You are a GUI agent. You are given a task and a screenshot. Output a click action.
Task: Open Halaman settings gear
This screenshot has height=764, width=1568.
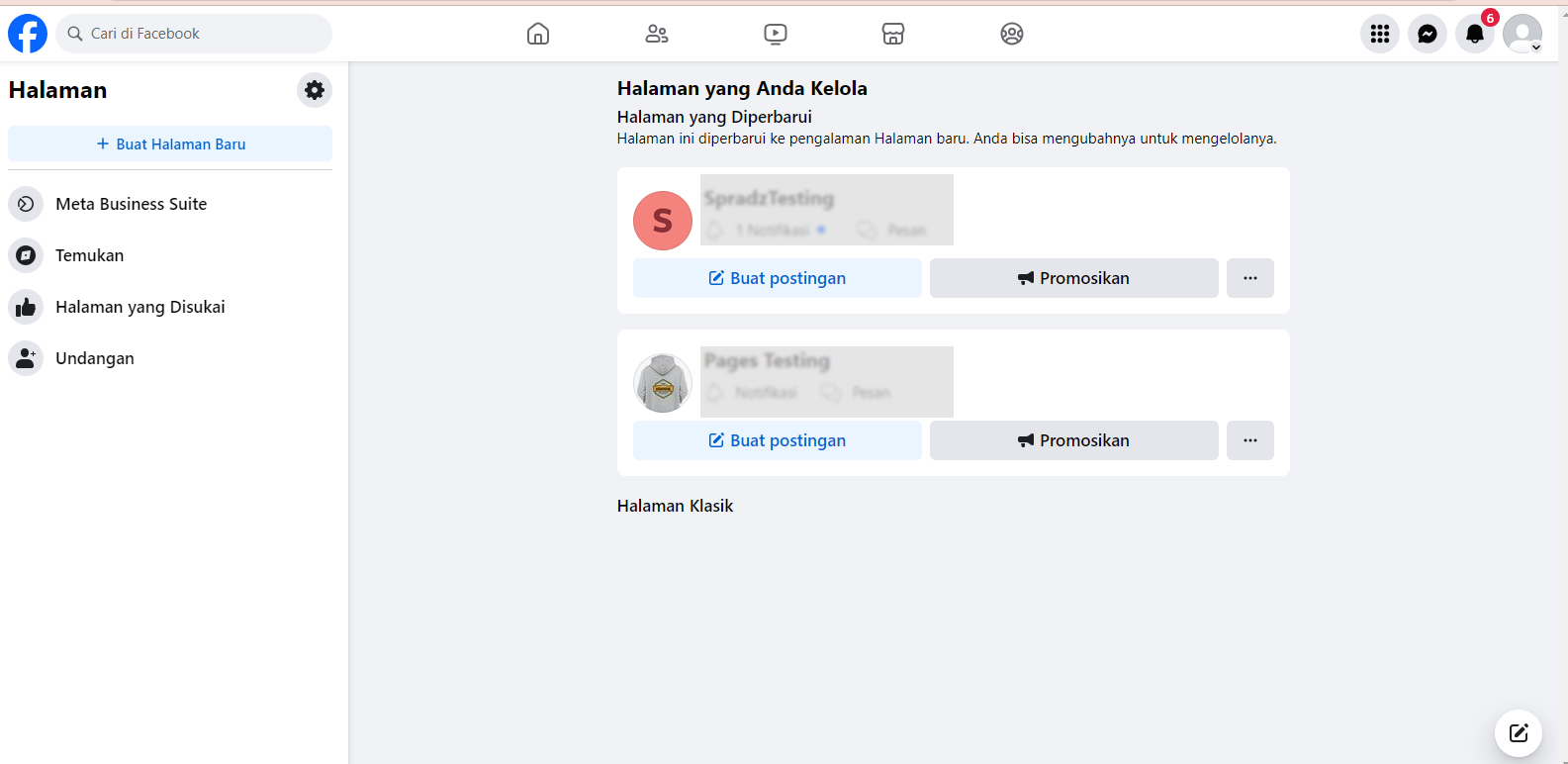(x=315, y=90)
